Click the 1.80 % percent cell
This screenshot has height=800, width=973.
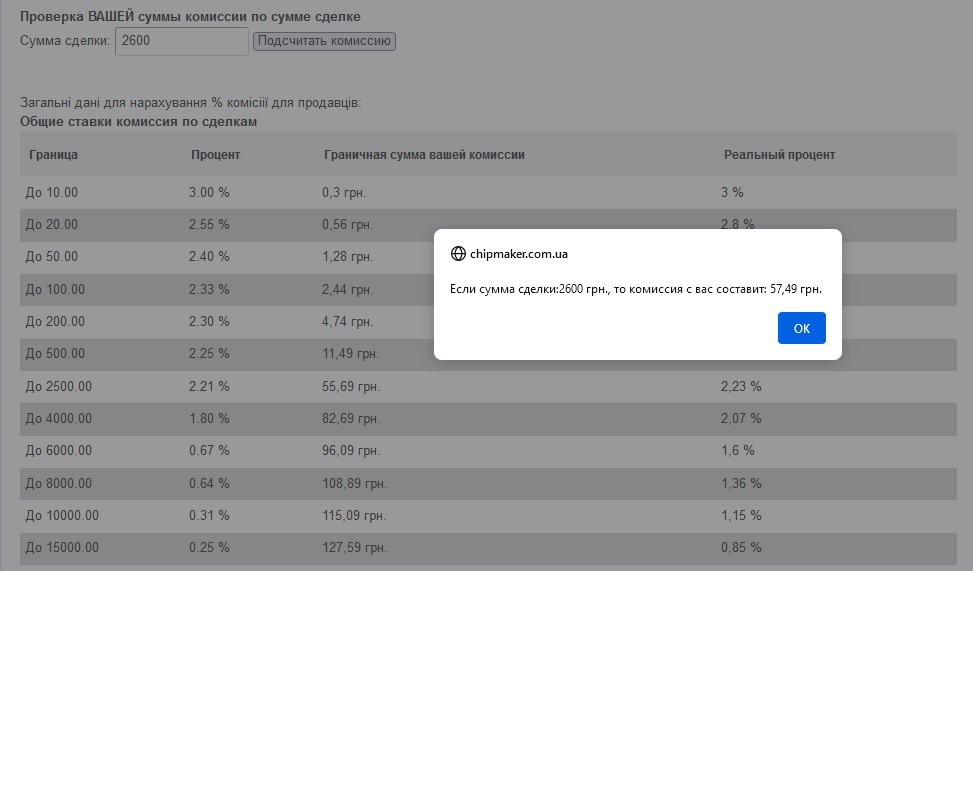(209, 418)
